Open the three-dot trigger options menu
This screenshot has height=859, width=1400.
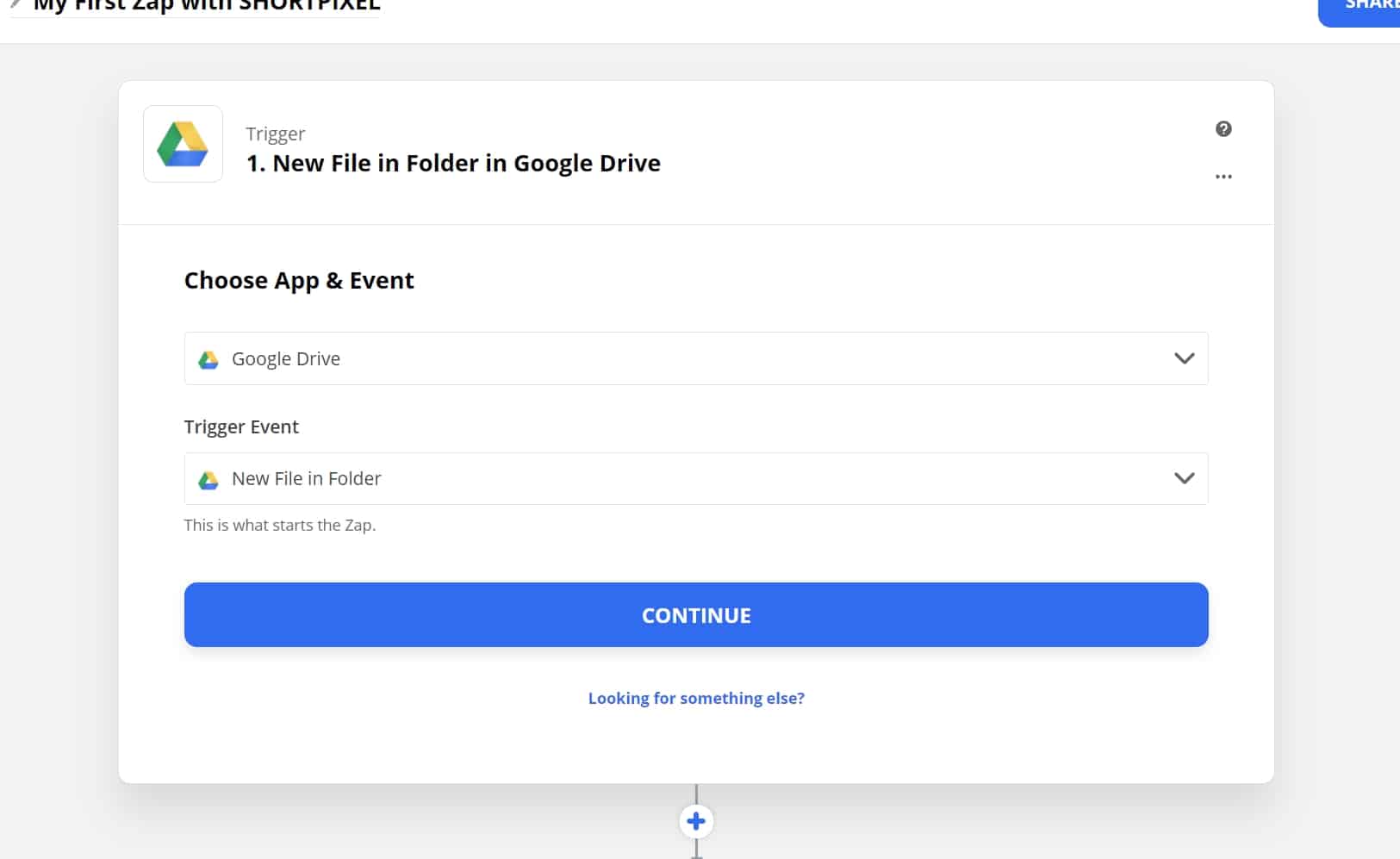(1223, 177)
